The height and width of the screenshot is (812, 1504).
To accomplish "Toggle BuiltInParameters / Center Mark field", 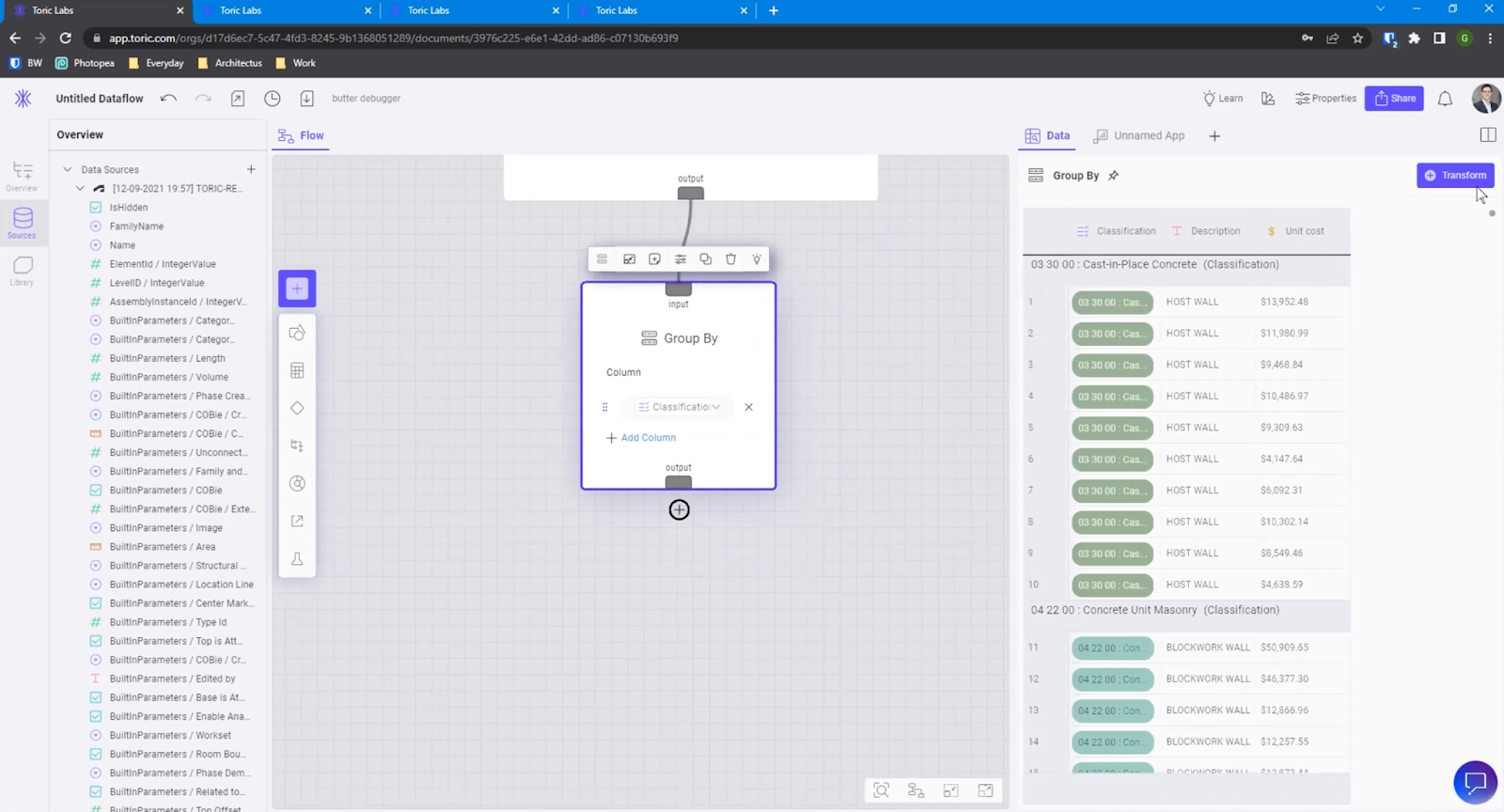I will click(95, 603).
